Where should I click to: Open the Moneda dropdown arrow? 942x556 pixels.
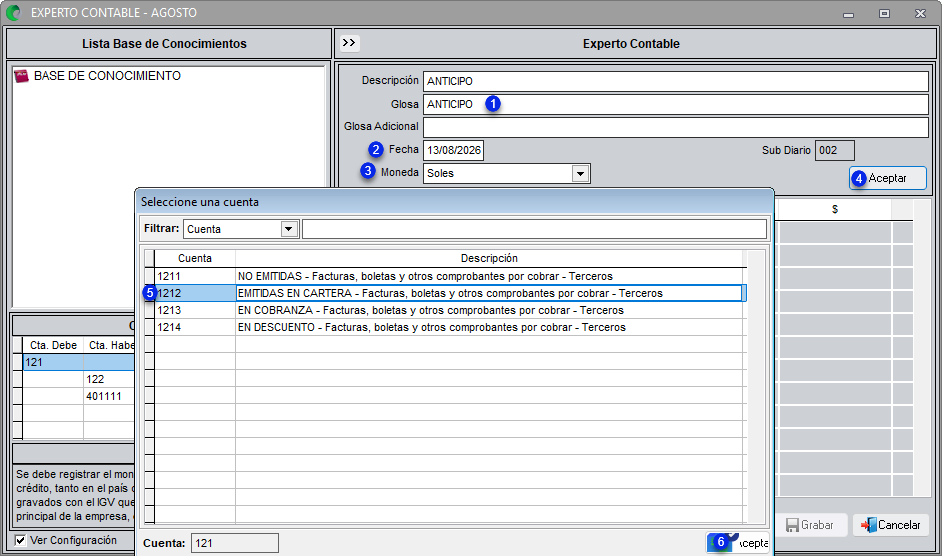[580, 174]
